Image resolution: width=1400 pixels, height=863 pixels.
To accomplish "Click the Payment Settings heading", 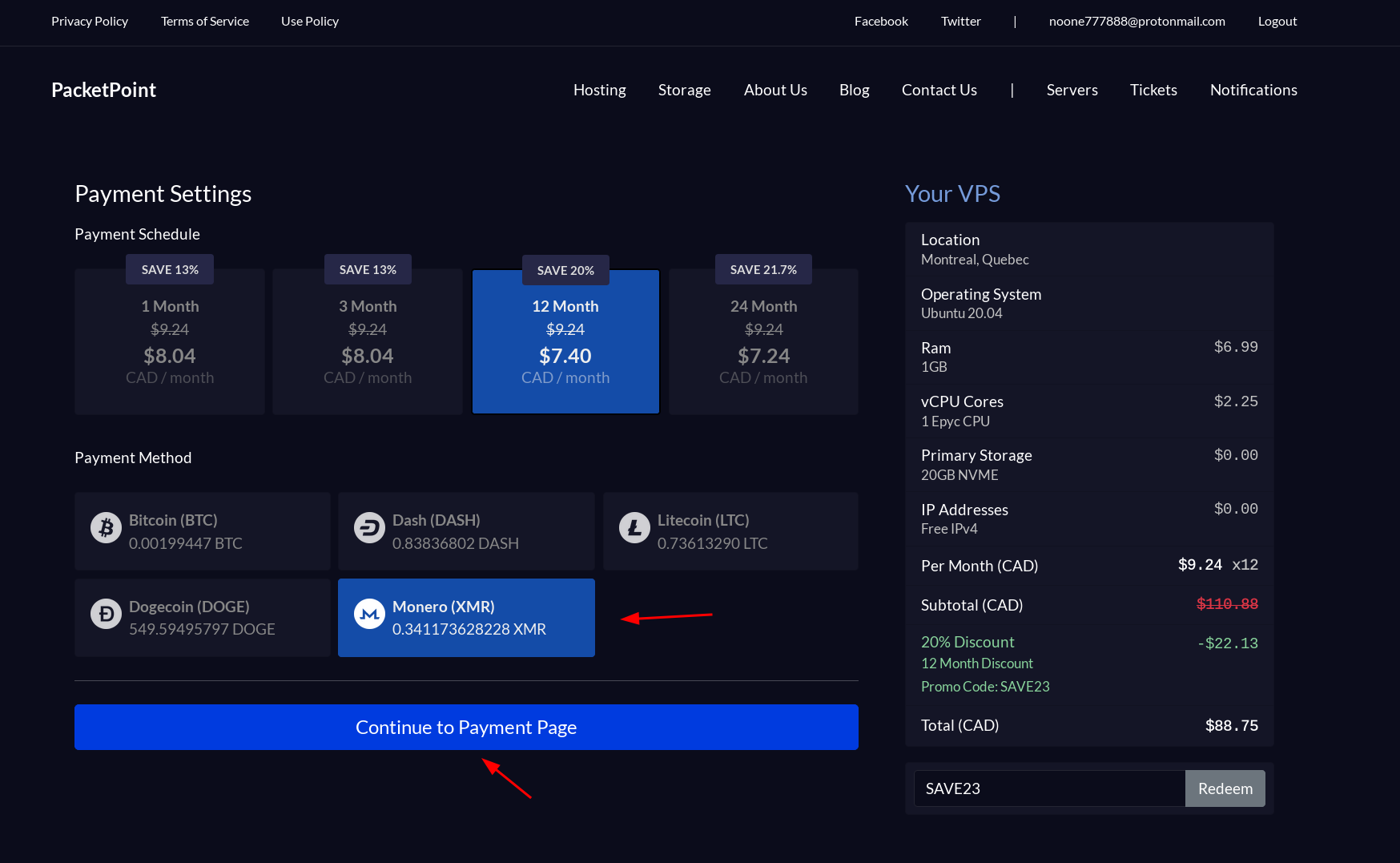I will coord(163,194).
